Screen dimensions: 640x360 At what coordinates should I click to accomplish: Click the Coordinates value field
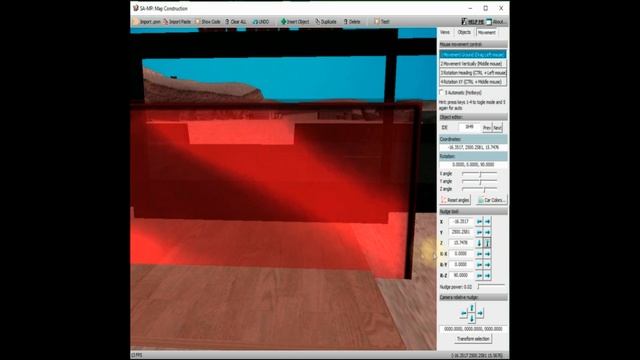pos(473,147)
